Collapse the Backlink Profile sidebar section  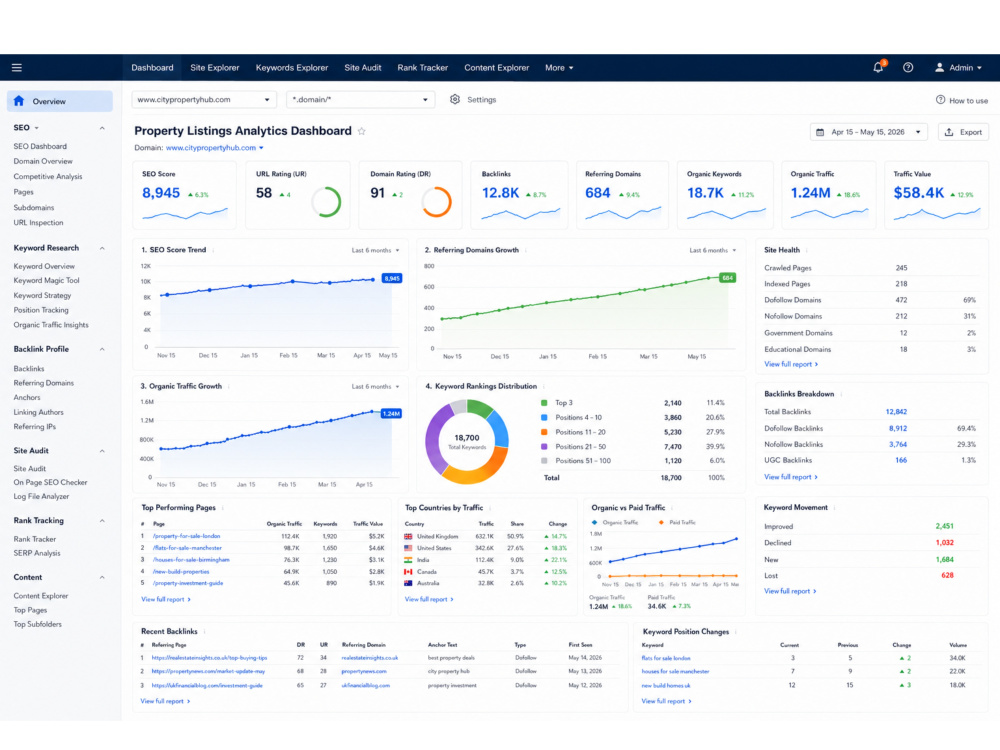(102, 349)
